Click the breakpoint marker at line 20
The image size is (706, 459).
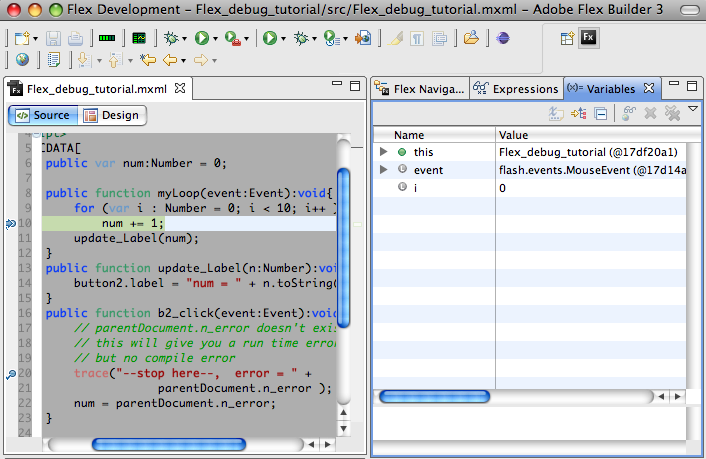[x=10, y=374]
